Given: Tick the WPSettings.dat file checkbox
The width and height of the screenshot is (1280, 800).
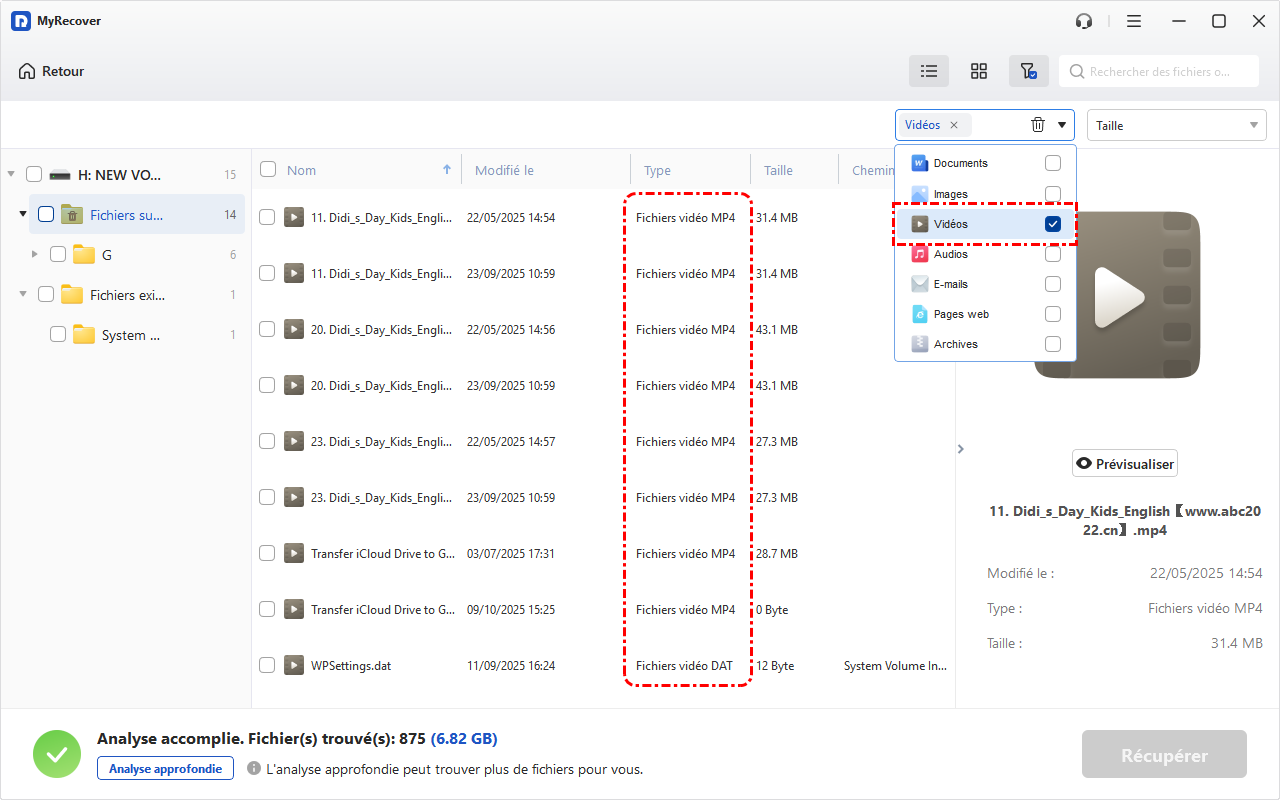Looking at the screenshot, I should tap(267, 665).
